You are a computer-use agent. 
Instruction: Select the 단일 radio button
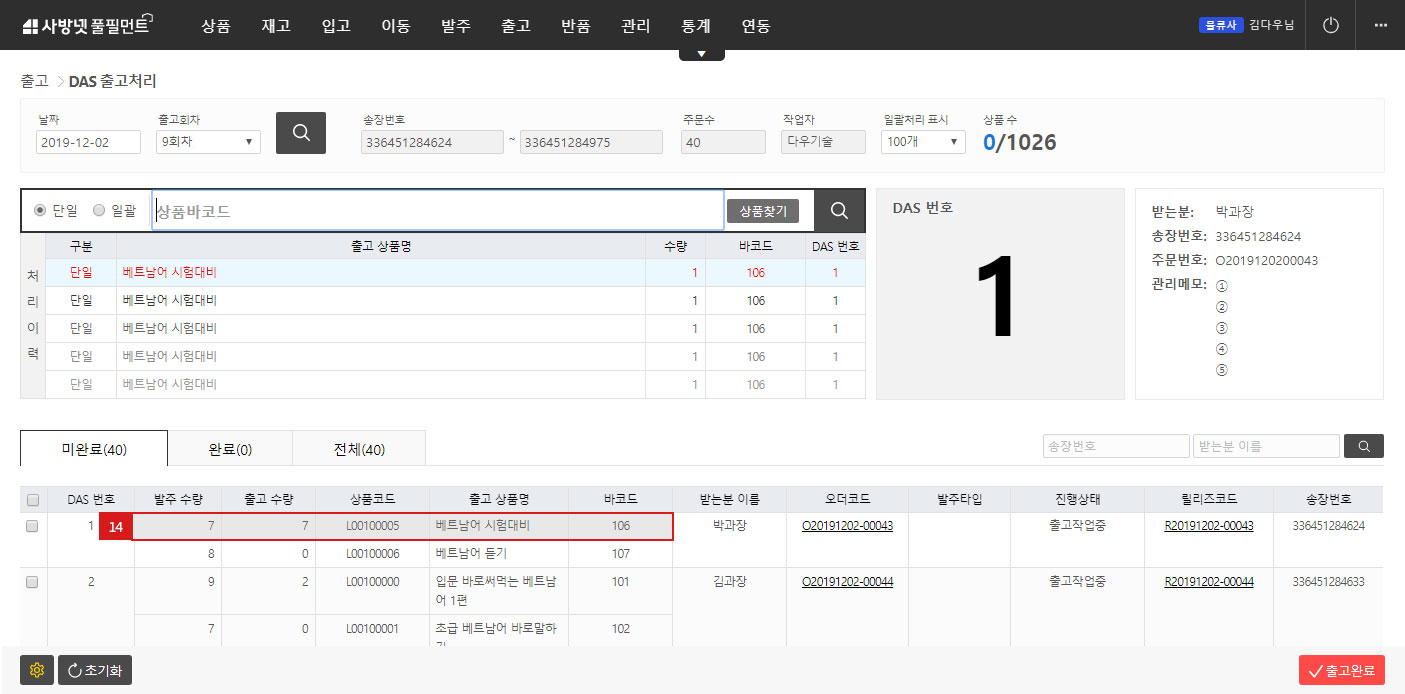coord(39,210)
